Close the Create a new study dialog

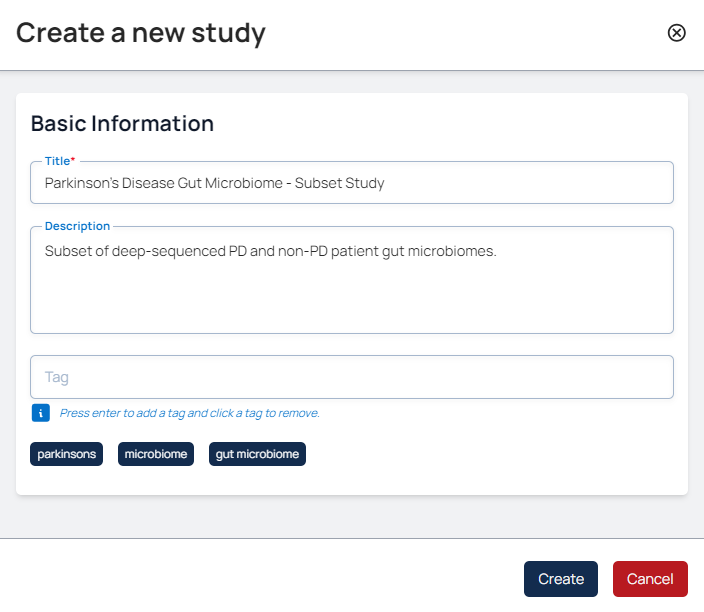(677, 33)
